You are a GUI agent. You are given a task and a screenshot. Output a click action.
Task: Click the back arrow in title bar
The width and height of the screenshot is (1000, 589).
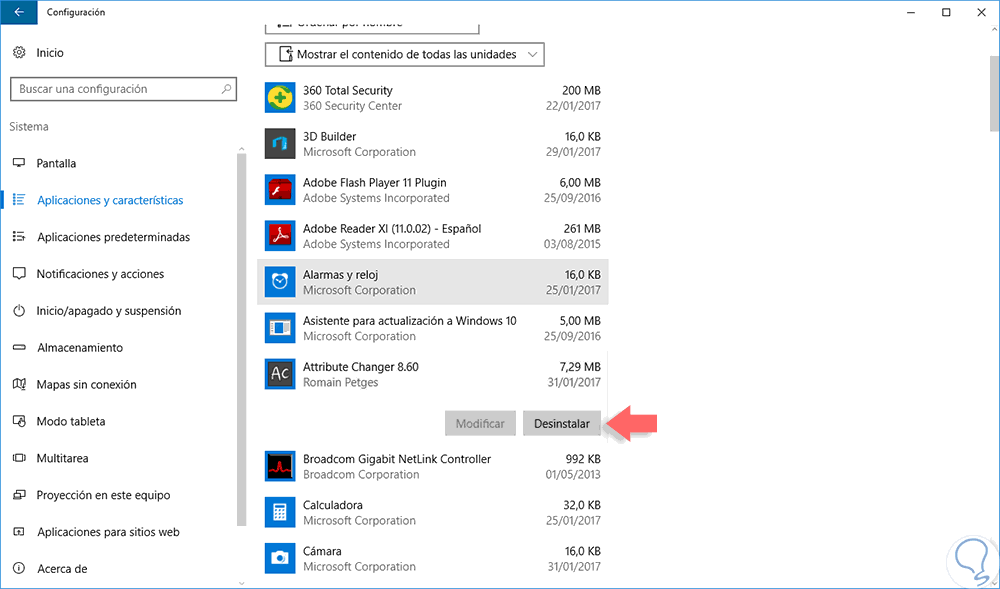tap(18, 12)
